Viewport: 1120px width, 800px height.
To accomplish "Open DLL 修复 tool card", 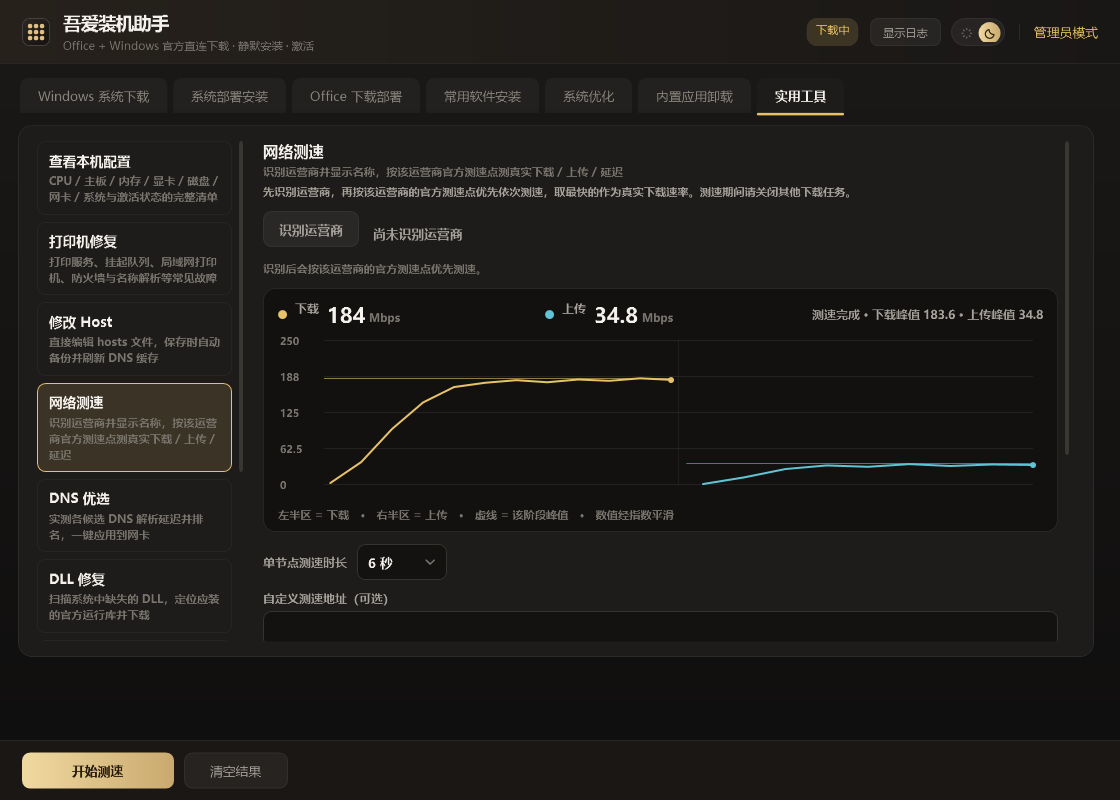I will (x=134, y=596).
